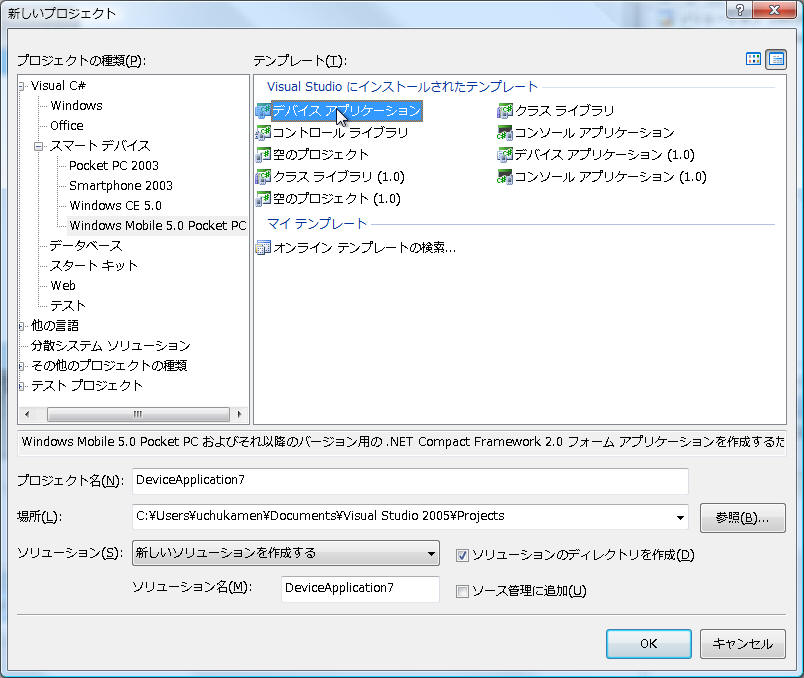Screen dimensions: 804x678
Task: Click the その他のプロジェクトの種類 label
Action: 109,366
